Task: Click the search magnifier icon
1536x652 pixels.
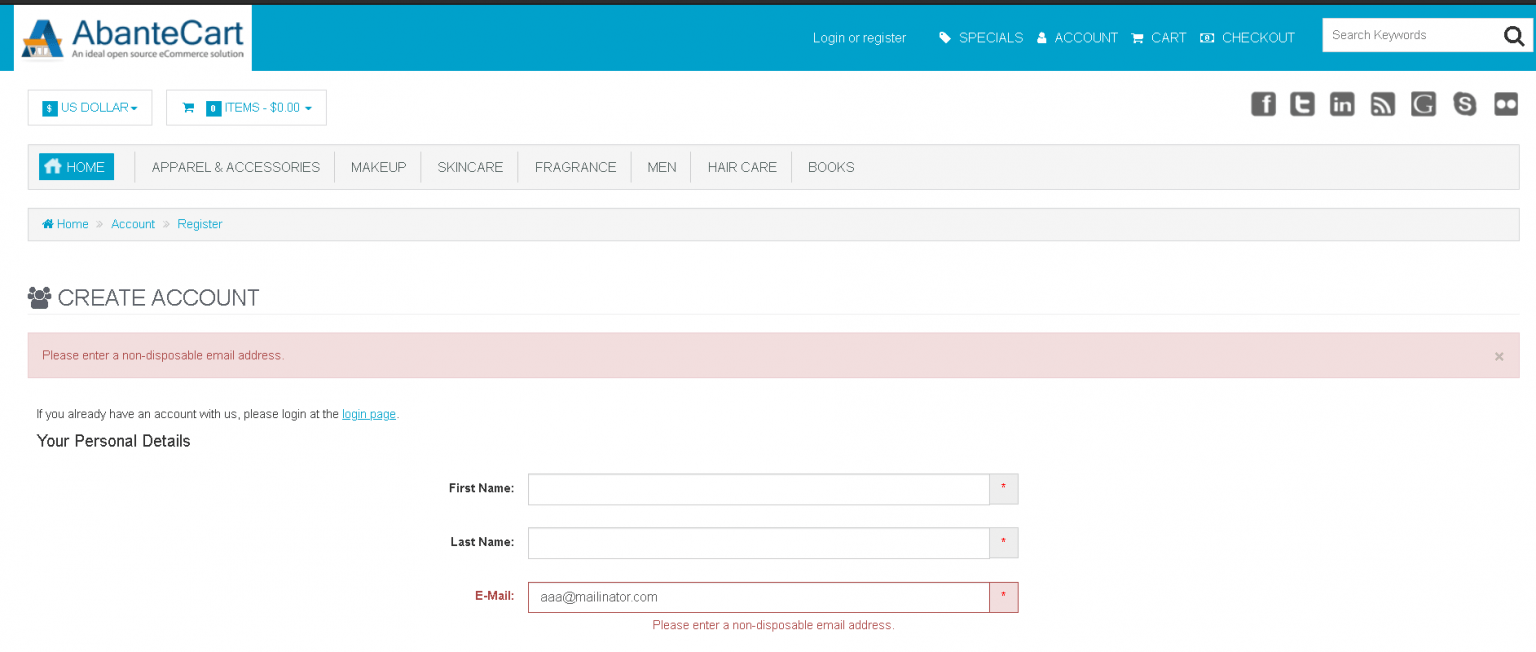Action: (1513, 37)
